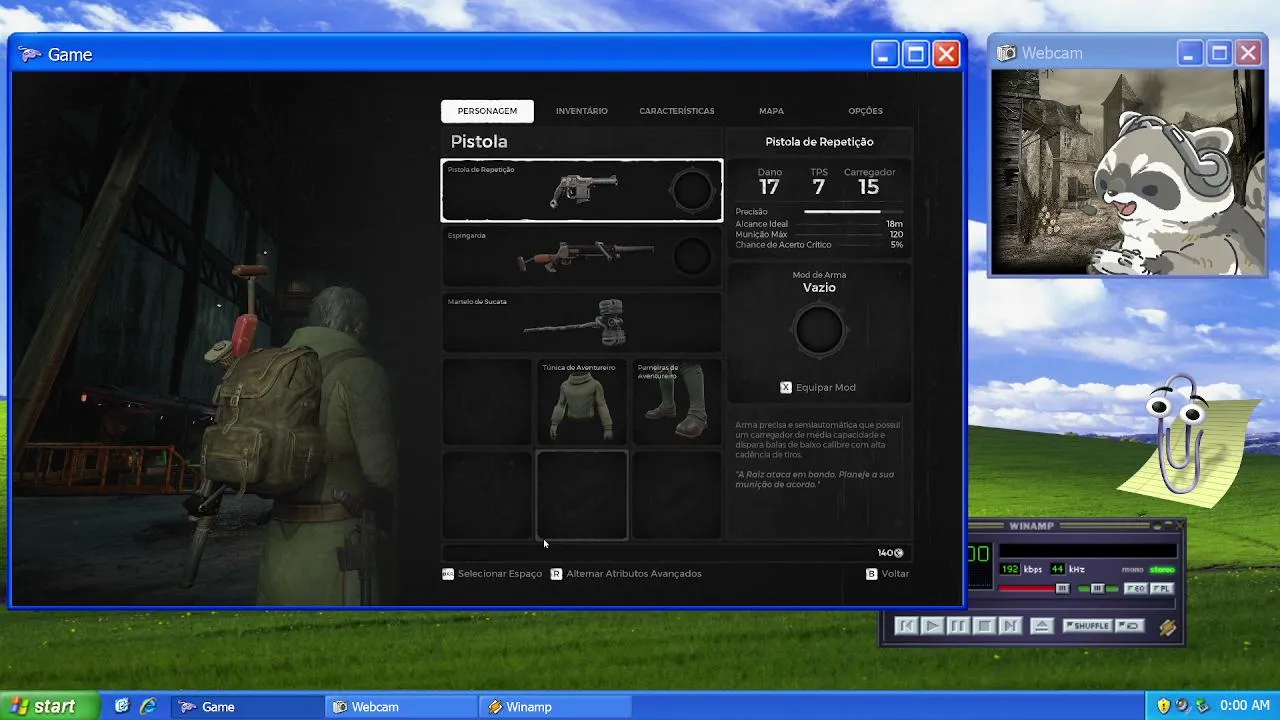
Task: Click the volume speaker tray icon
Action: [x=1183, y=706]
